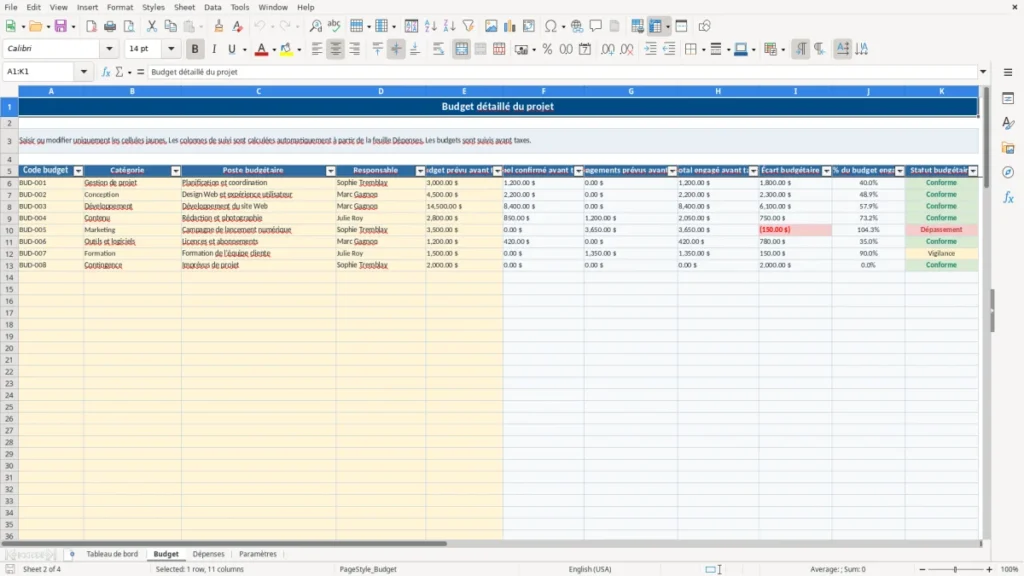
Task: Open the Format menu
Action: 120,7
